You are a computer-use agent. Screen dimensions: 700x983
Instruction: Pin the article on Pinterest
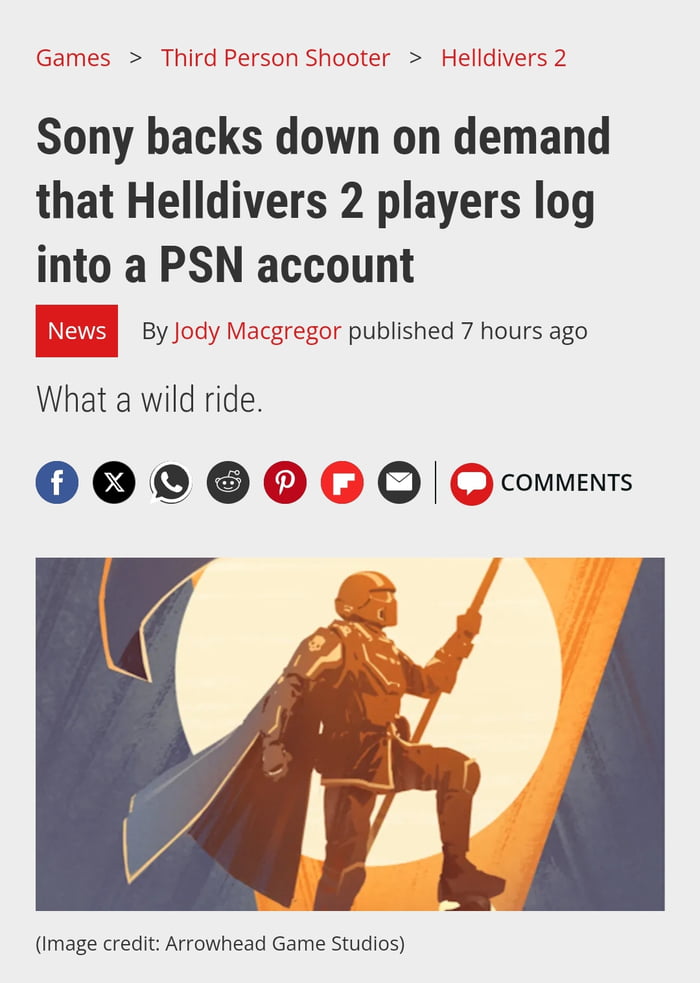tap(285, 482)
